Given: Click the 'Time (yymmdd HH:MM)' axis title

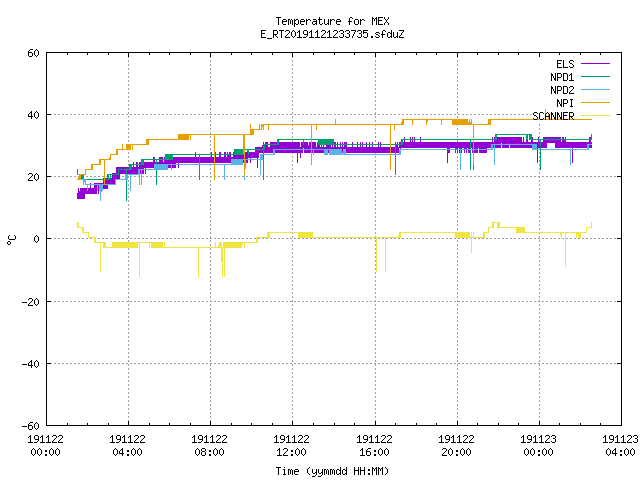Looking at the screenshot, I should (332, 471).
